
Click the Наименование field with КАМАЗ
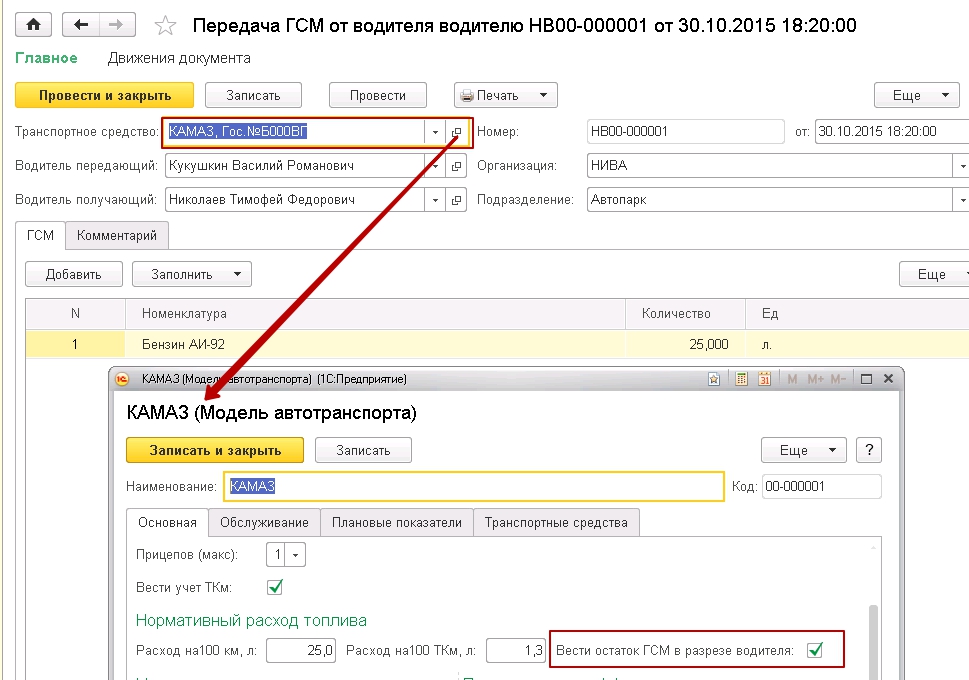tap(474, 486)
